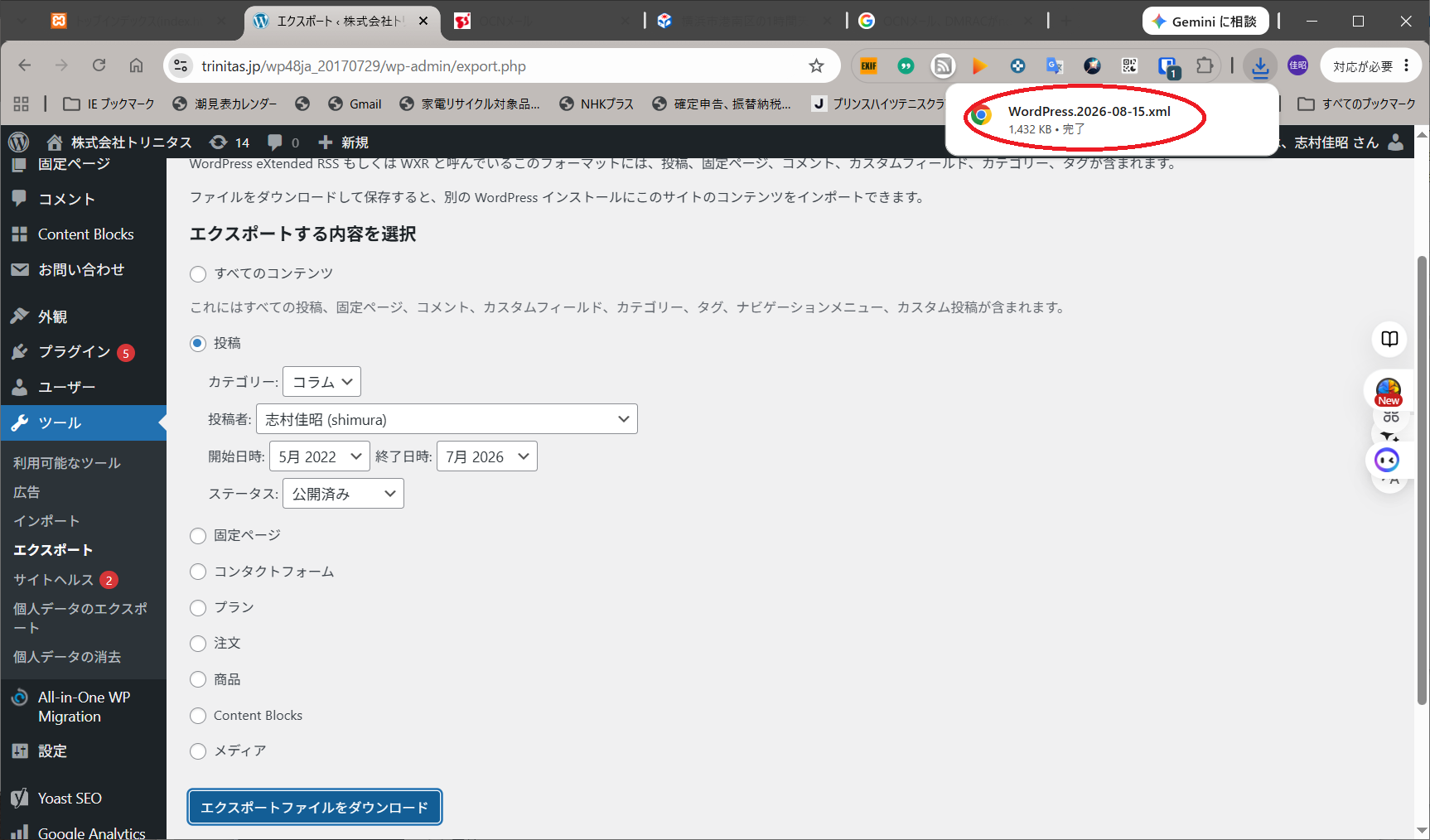Viewport: 1430px width, 840px height.
Task: Switch to the エクスポート browser tab
Action: point(341,21)
